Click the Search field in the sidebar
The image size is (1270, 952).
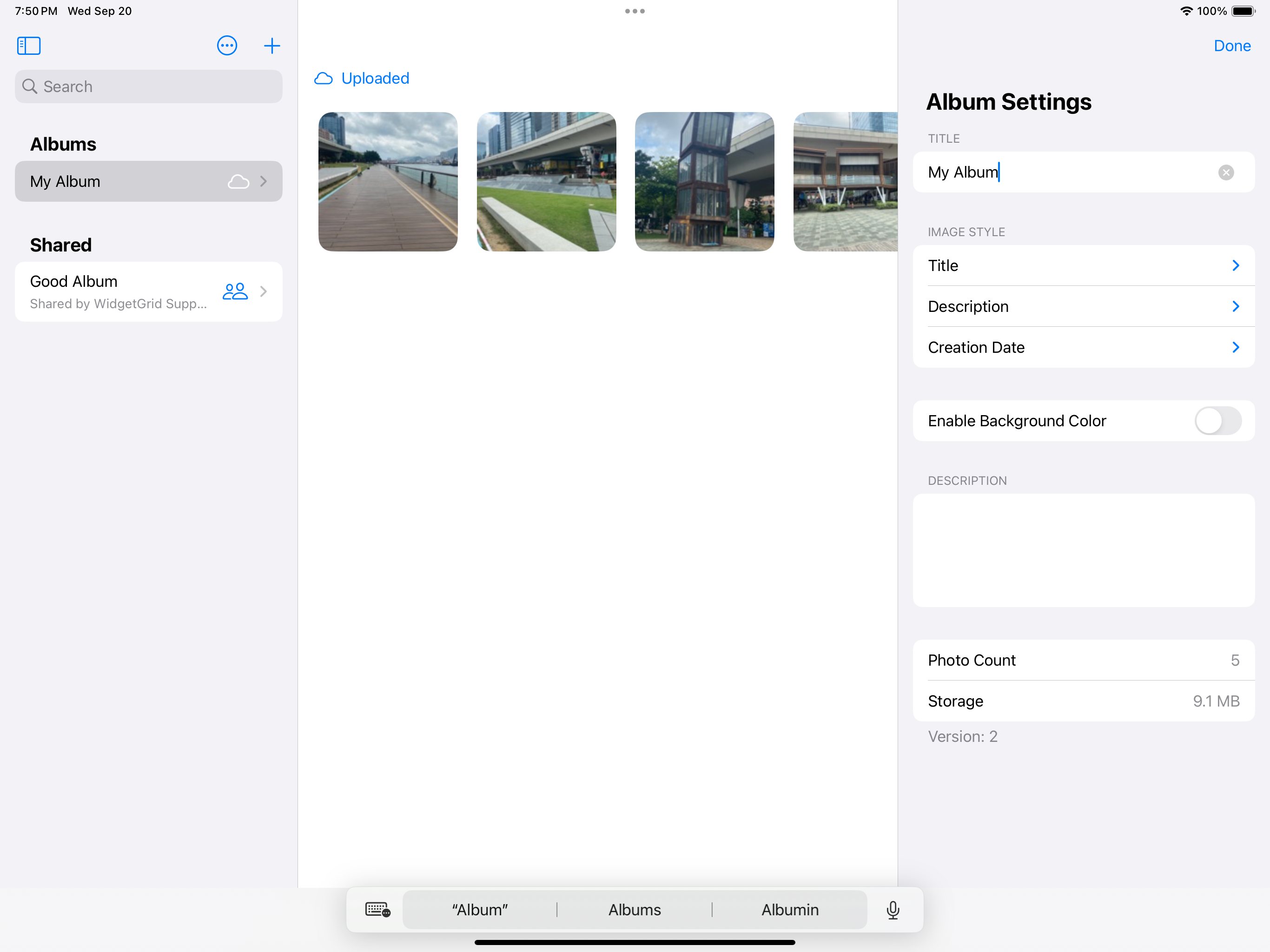[149, 87]
